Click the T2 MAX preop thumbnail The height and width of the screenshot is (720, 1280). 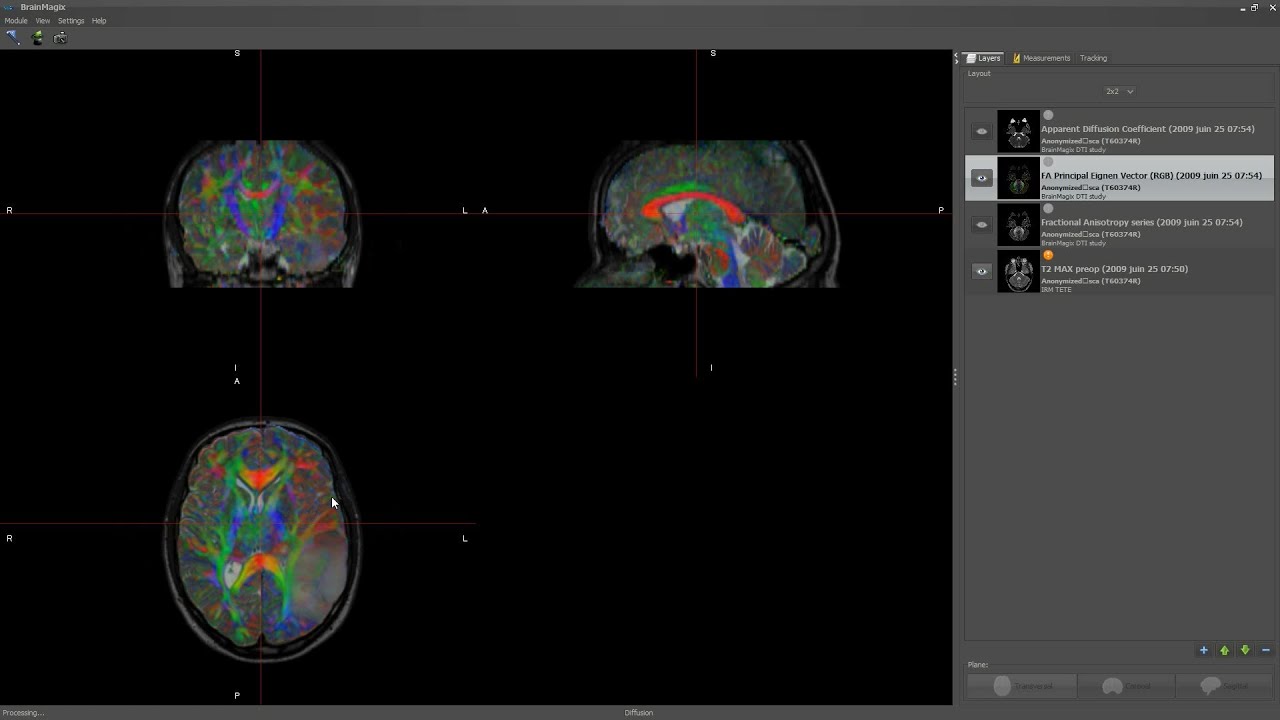[x=1018, y=271]
